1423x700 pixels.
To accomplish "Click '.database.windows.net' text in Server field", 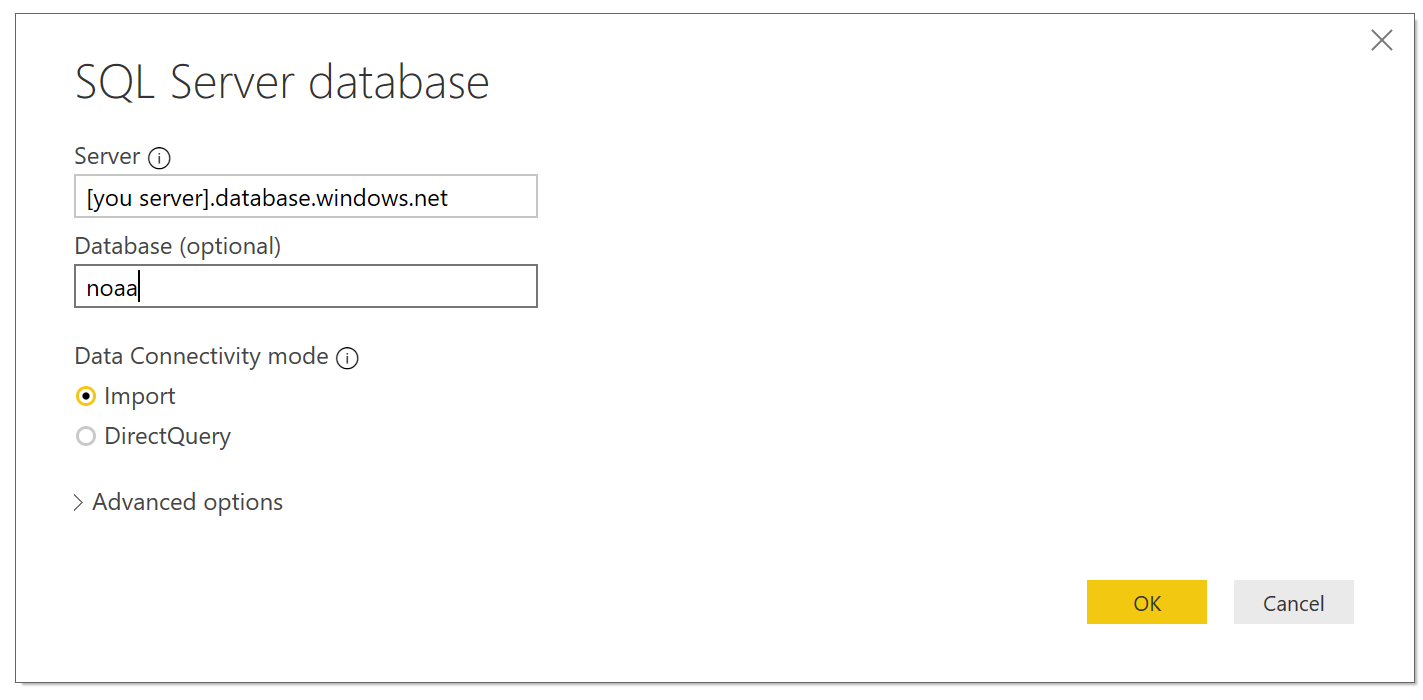I will pos(330,198).
